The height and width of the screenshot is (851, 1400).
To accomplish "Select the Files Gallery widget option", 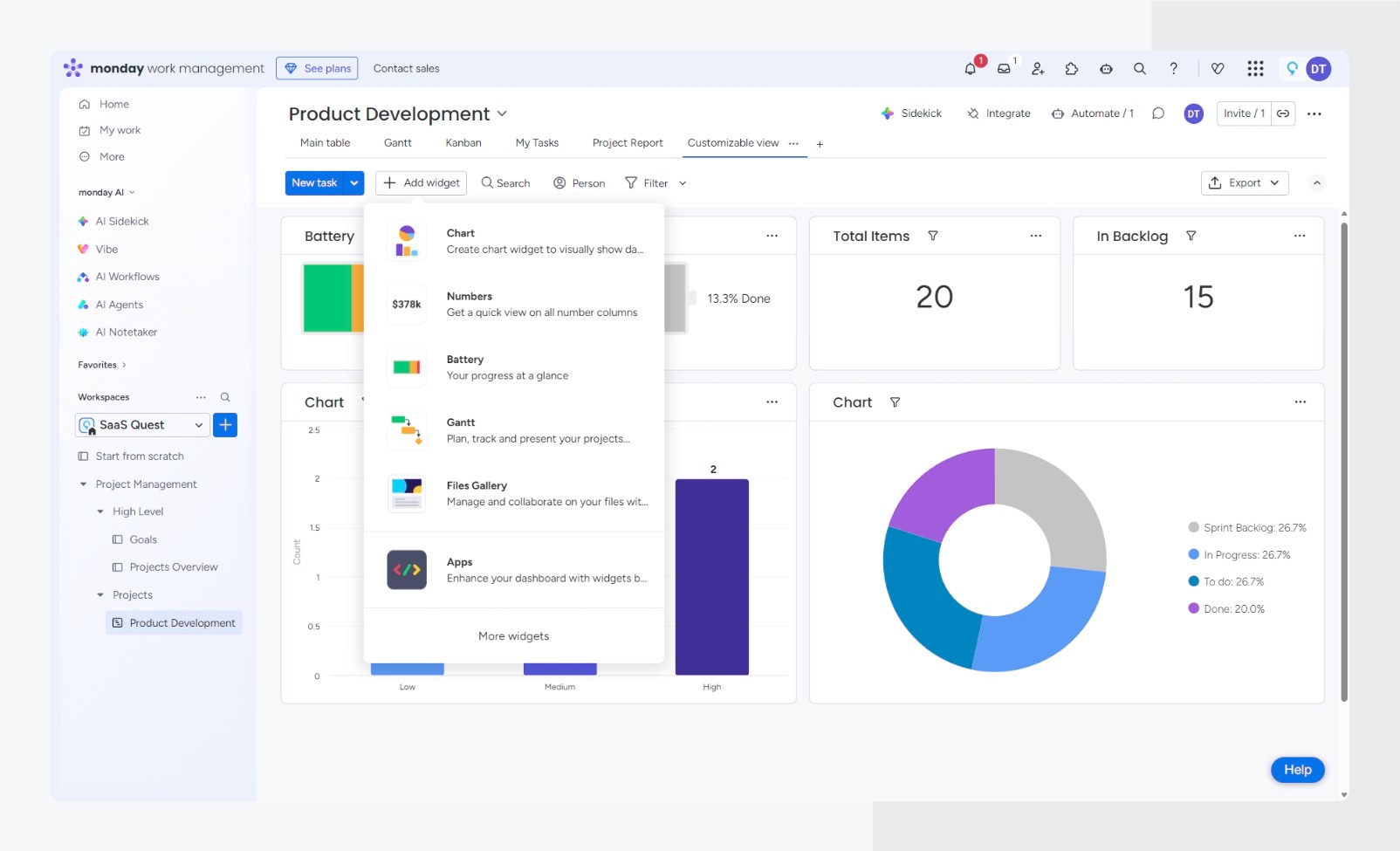I will (x=514, y=493).
